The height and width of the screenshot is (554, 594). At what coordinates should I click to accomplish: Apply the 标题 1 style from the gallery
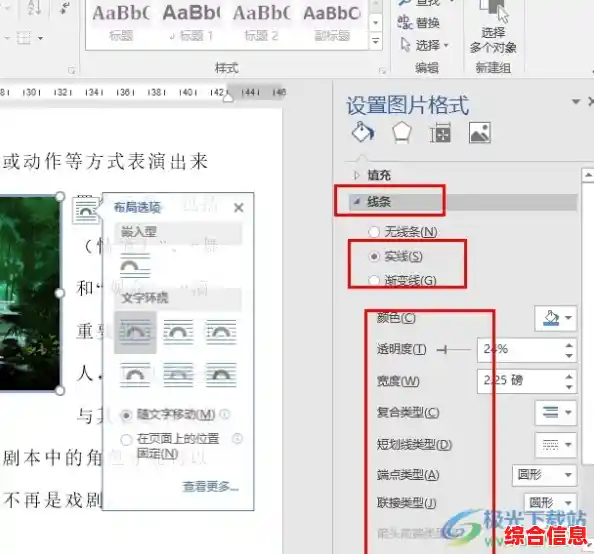click(x=191, y=23)
